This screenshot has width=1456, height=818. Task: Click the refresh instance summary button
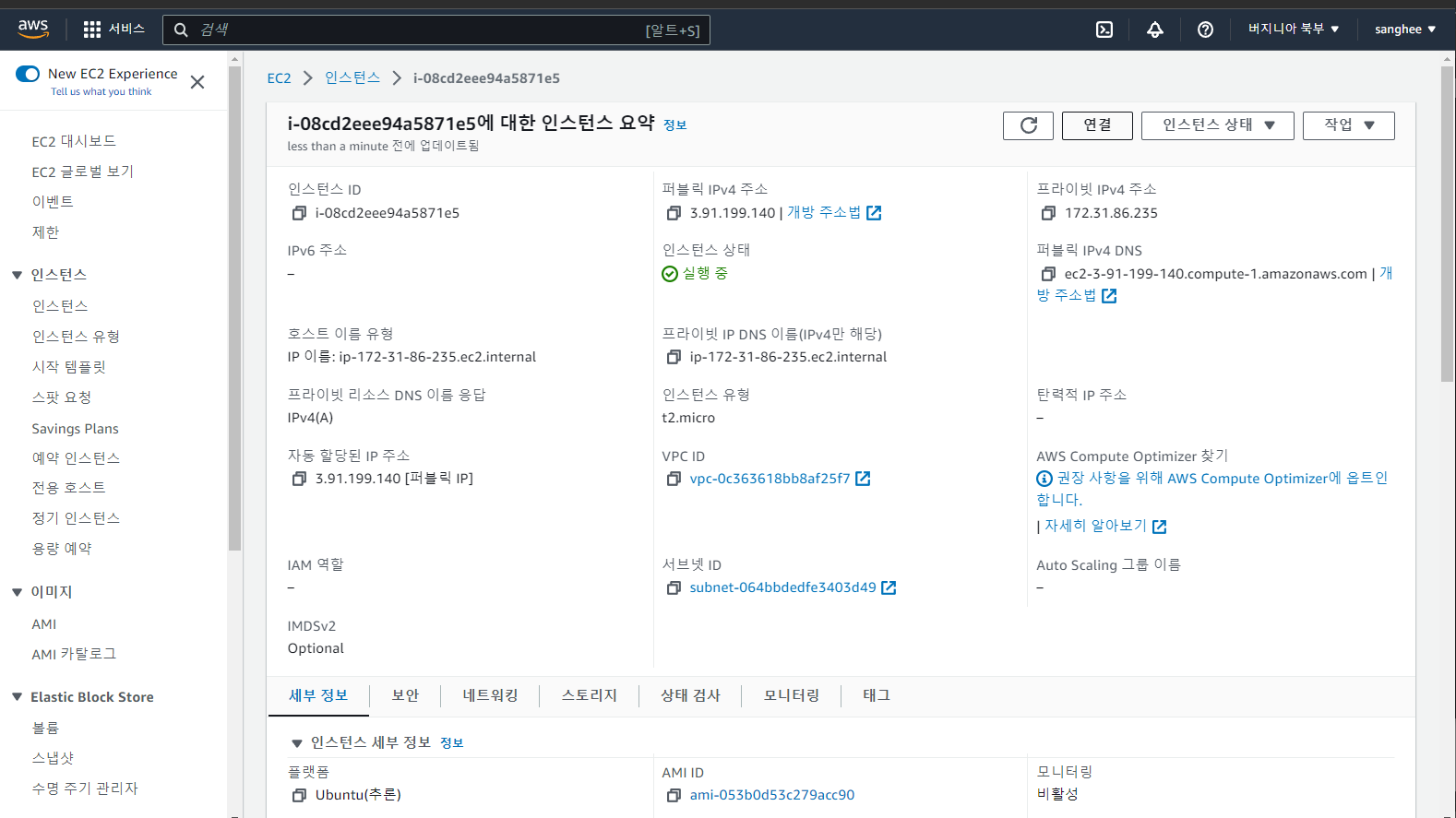point(1028,125)
